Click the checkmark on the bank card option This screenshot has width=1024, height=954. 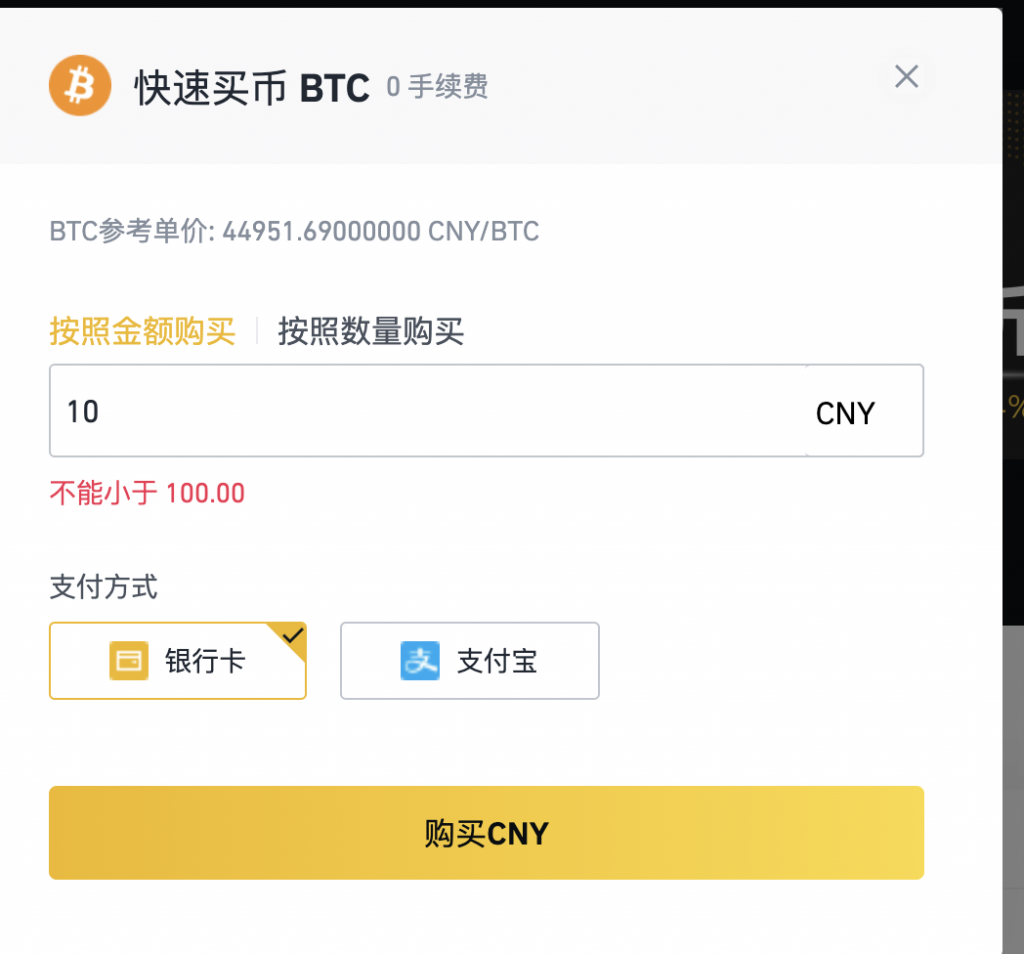pyautogui.click(x=294, y=633)
